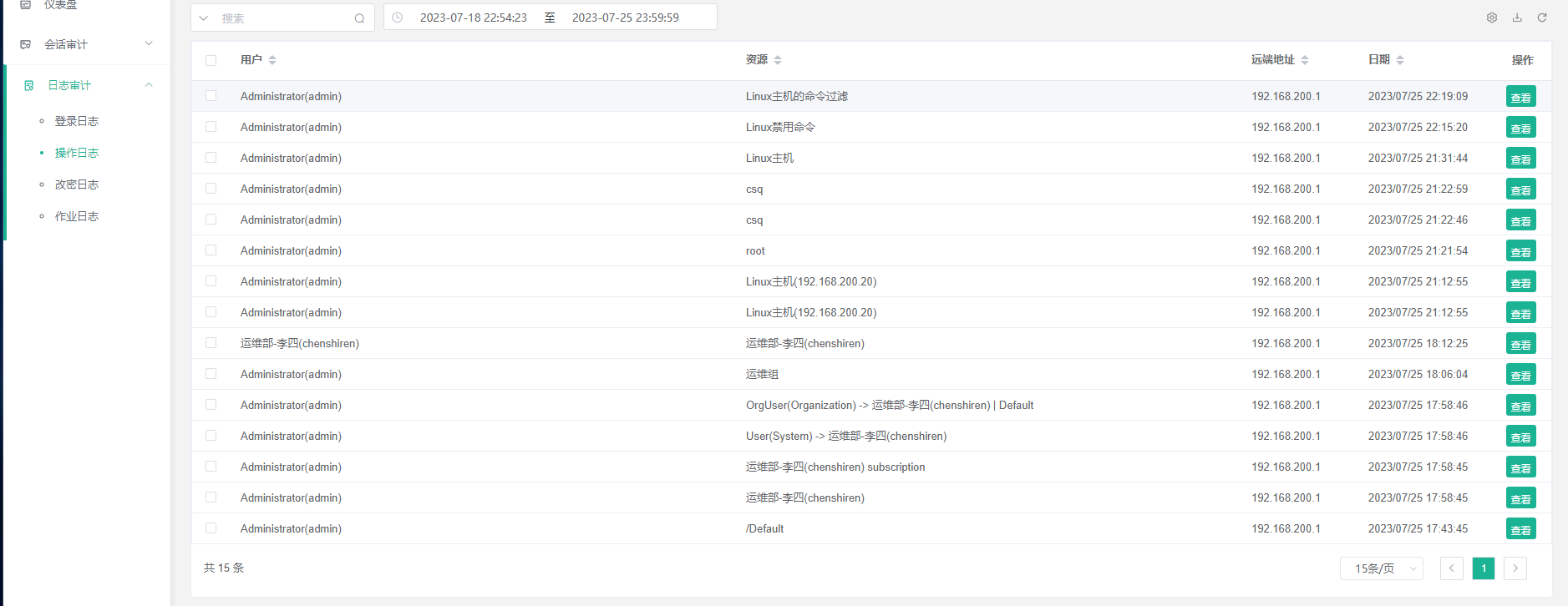Check the 21:31:44 Linux主机 row
The image size is (1568, 606).
point(211,158)
